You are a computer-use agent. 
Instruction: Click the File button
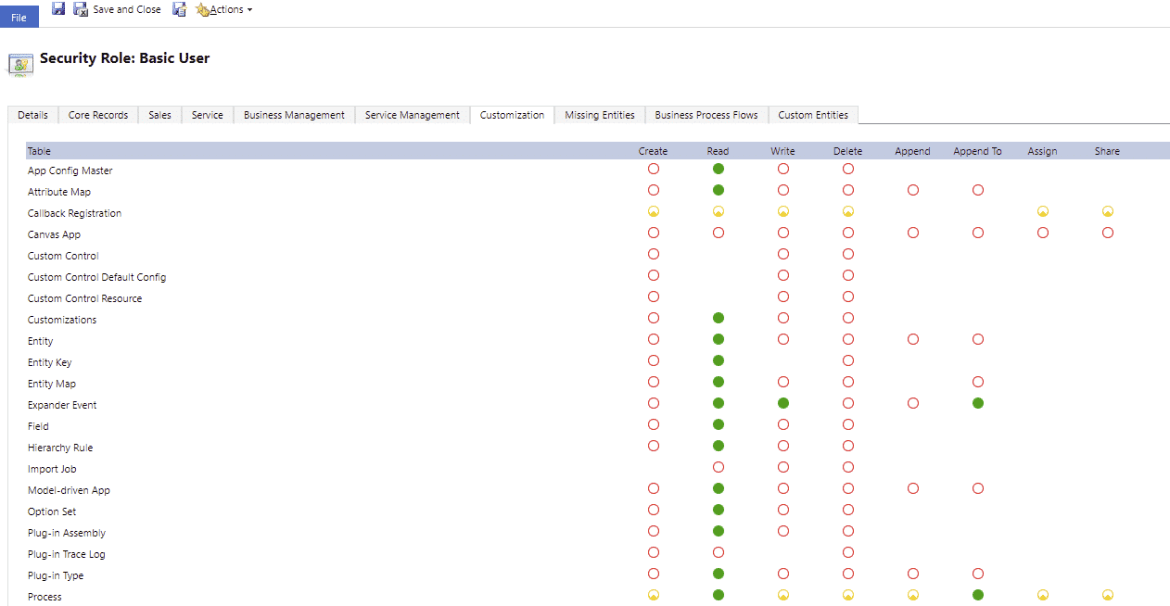19,17
